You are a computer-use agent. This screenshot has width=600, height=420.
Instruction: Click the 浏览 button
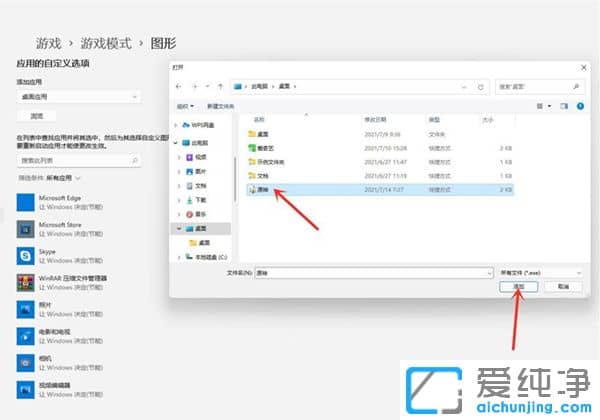pos(31,115)
